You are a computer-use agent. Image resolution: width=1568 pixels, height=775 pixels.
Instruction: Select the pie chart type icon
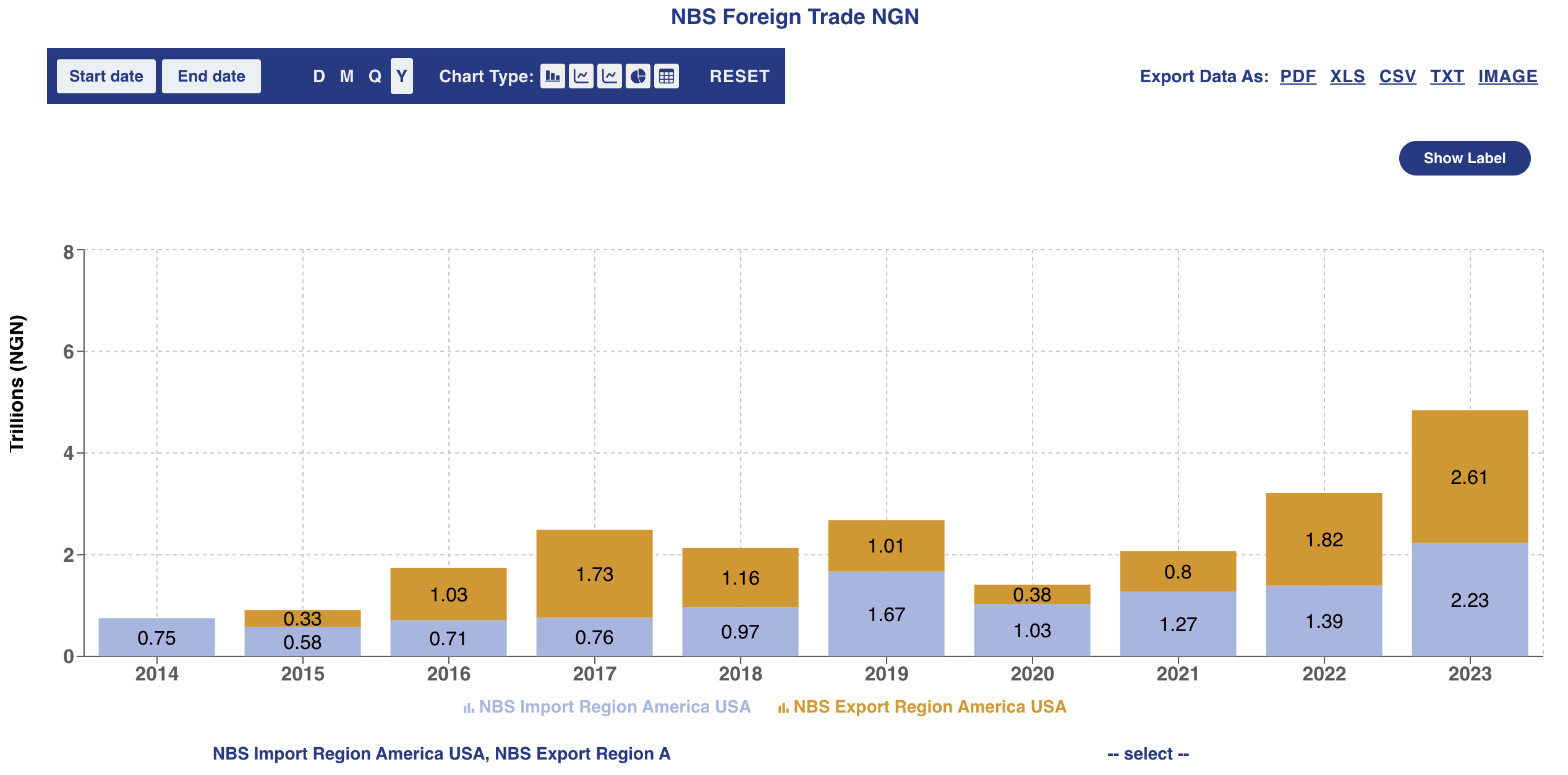pyautogui.click(x=637, y=77)
